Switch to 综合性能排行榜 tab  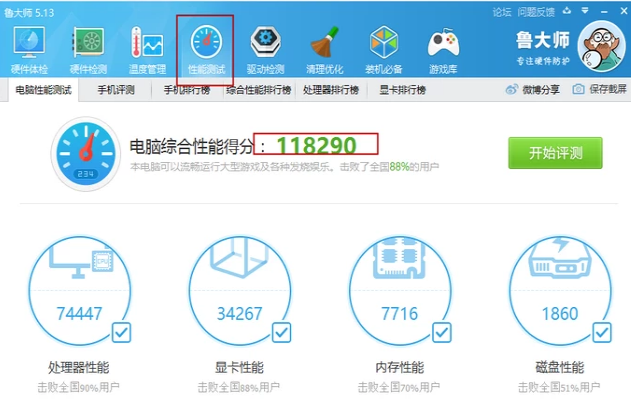258,90
